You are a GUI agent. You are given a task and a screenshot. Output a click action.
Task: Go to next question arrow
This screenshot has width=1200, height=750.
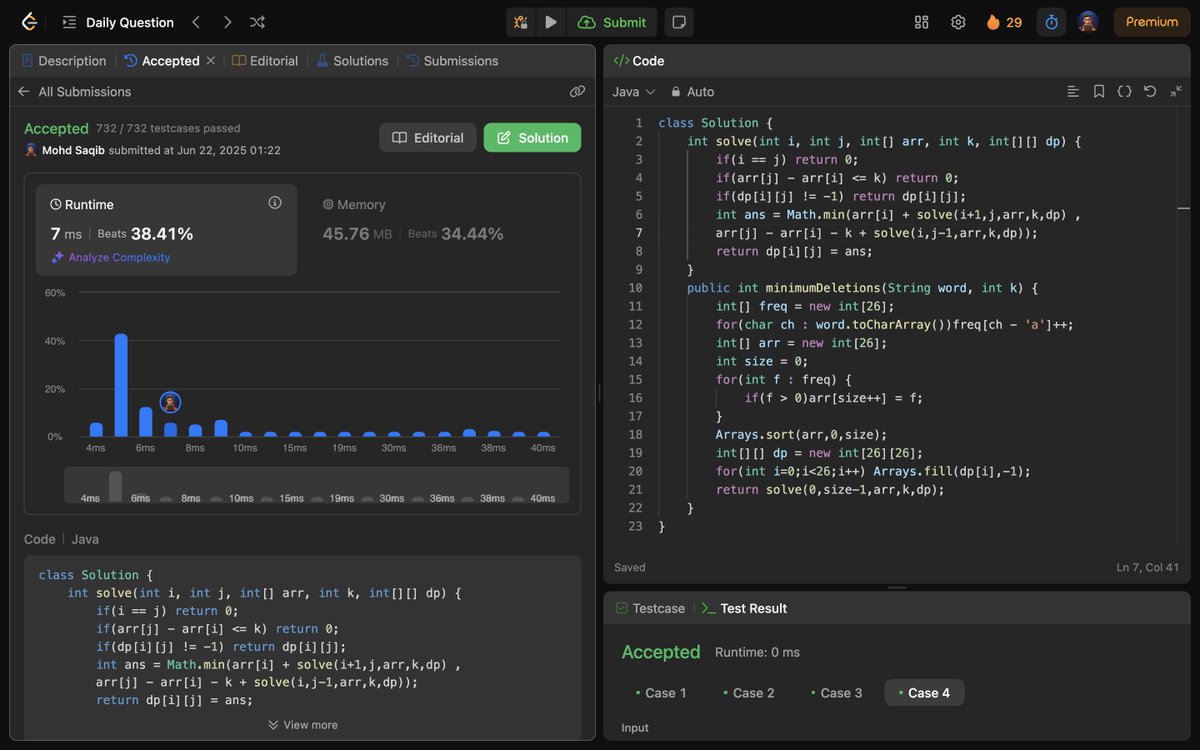pos(227,22)
